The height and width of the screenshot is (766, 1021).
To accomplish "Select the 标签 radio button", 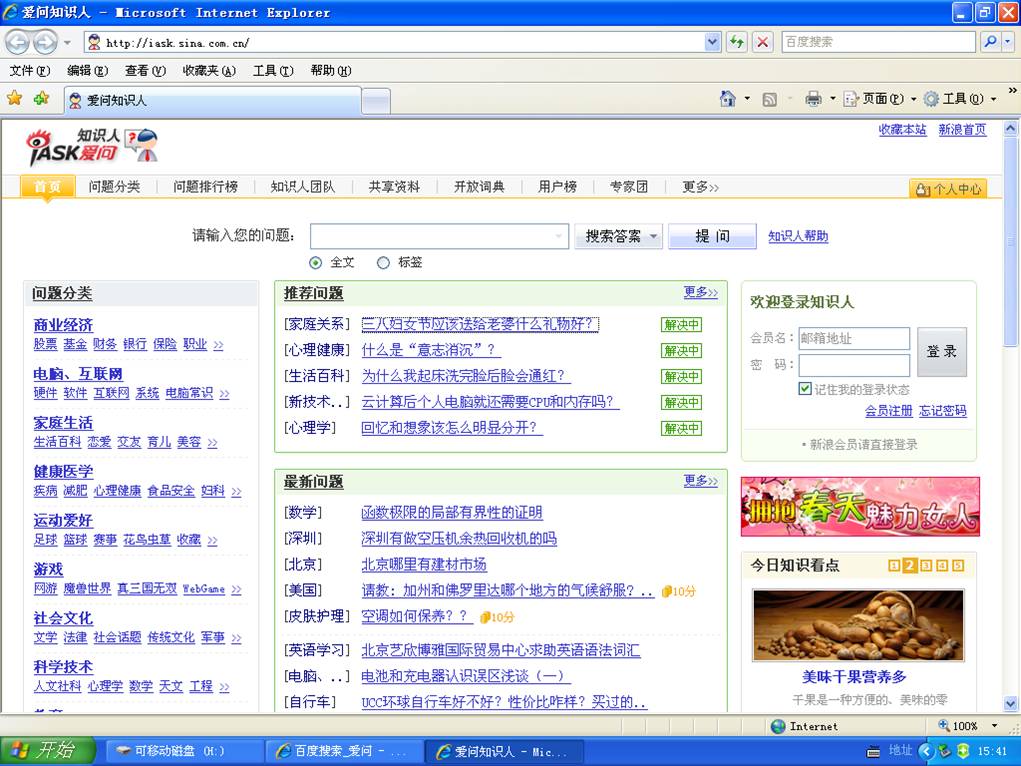I will (x=383, y=262).
